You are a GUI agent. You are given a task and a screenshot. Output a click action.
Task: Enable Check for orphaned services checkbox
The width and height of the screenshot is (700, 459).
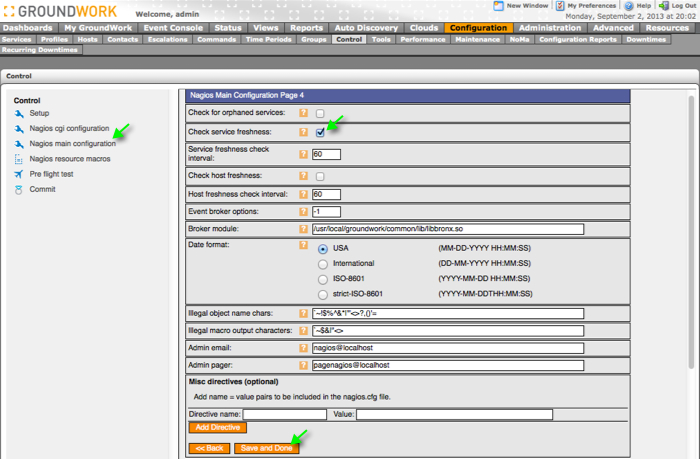click(x=320, y=113)
